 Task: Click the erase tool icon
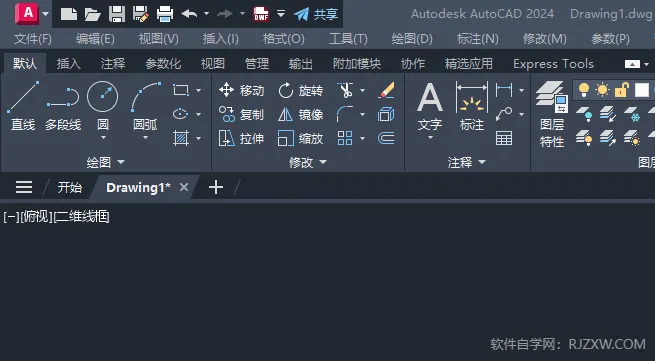click(386, 90)
